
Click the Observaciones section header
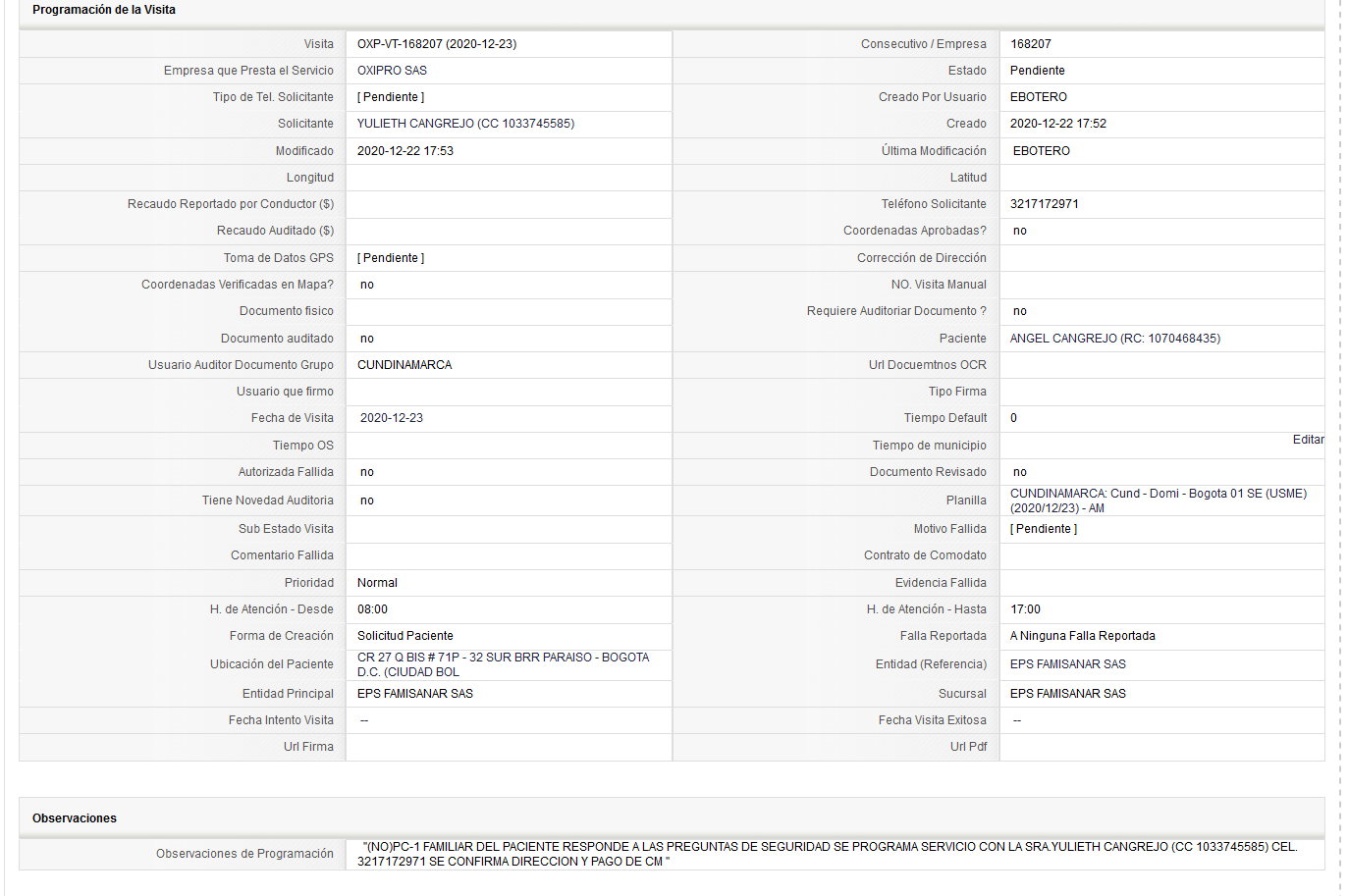(75, 818)
